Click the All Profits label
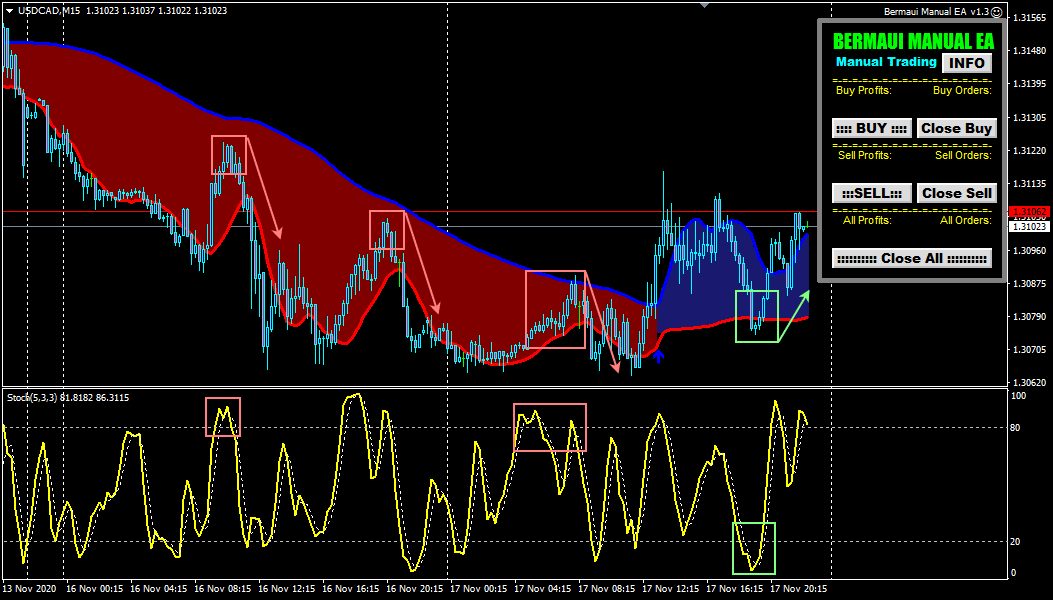The width and height of the screenshot is (1053, 600). tap(867, 220)
